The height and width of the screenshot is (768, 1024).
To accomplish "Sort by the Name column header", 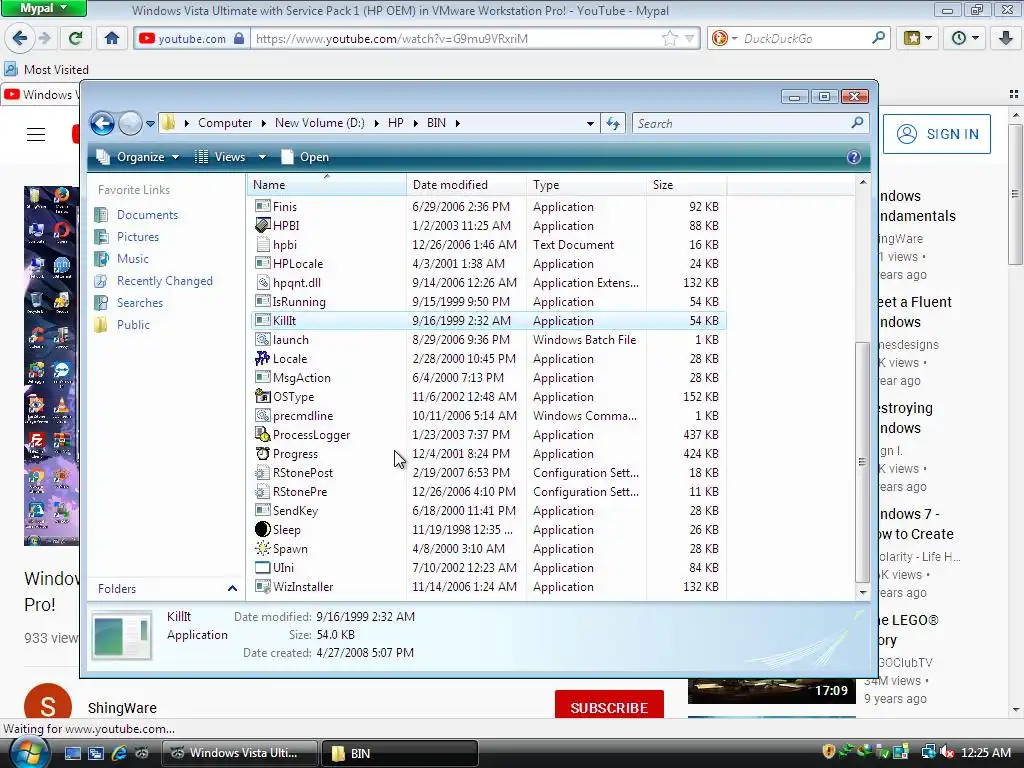I will tap(327, 185).
